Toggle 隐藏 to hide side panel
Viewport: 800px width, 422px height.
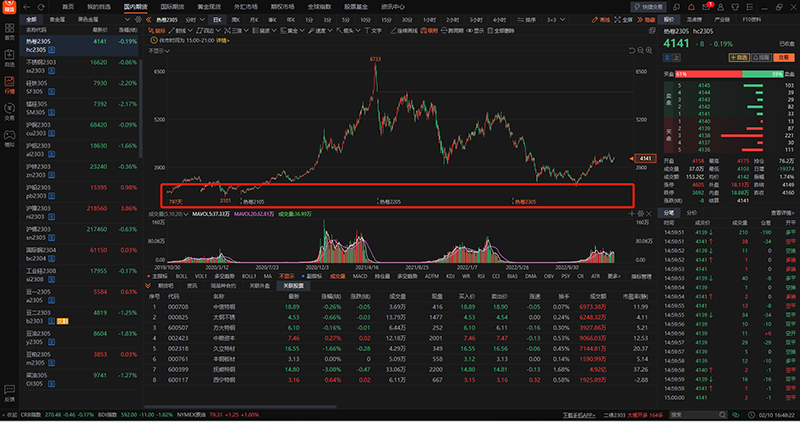[x=644, y=19]
